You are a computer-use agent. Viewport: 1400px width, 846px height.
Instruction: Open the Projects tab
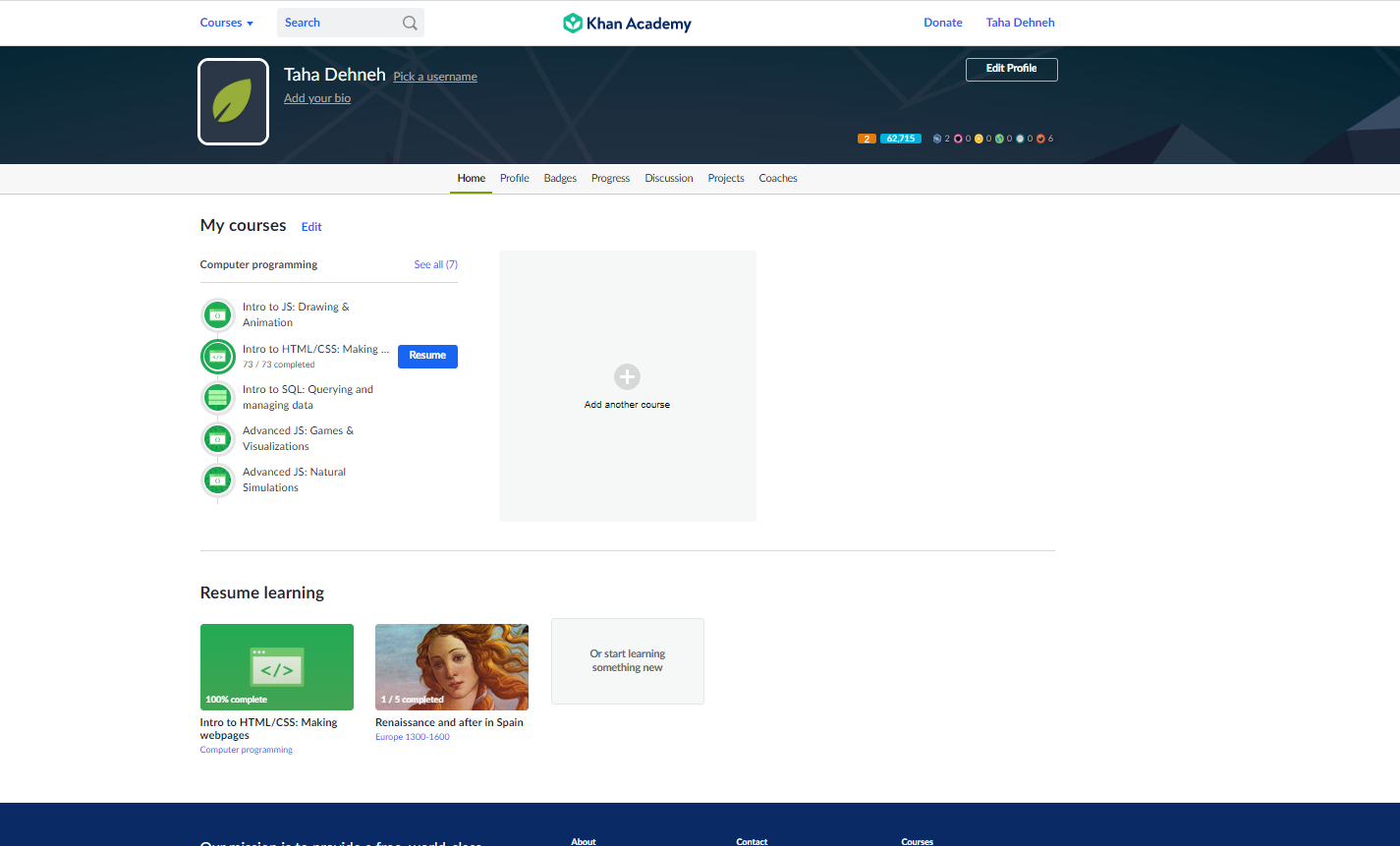(x=726, y=178)
